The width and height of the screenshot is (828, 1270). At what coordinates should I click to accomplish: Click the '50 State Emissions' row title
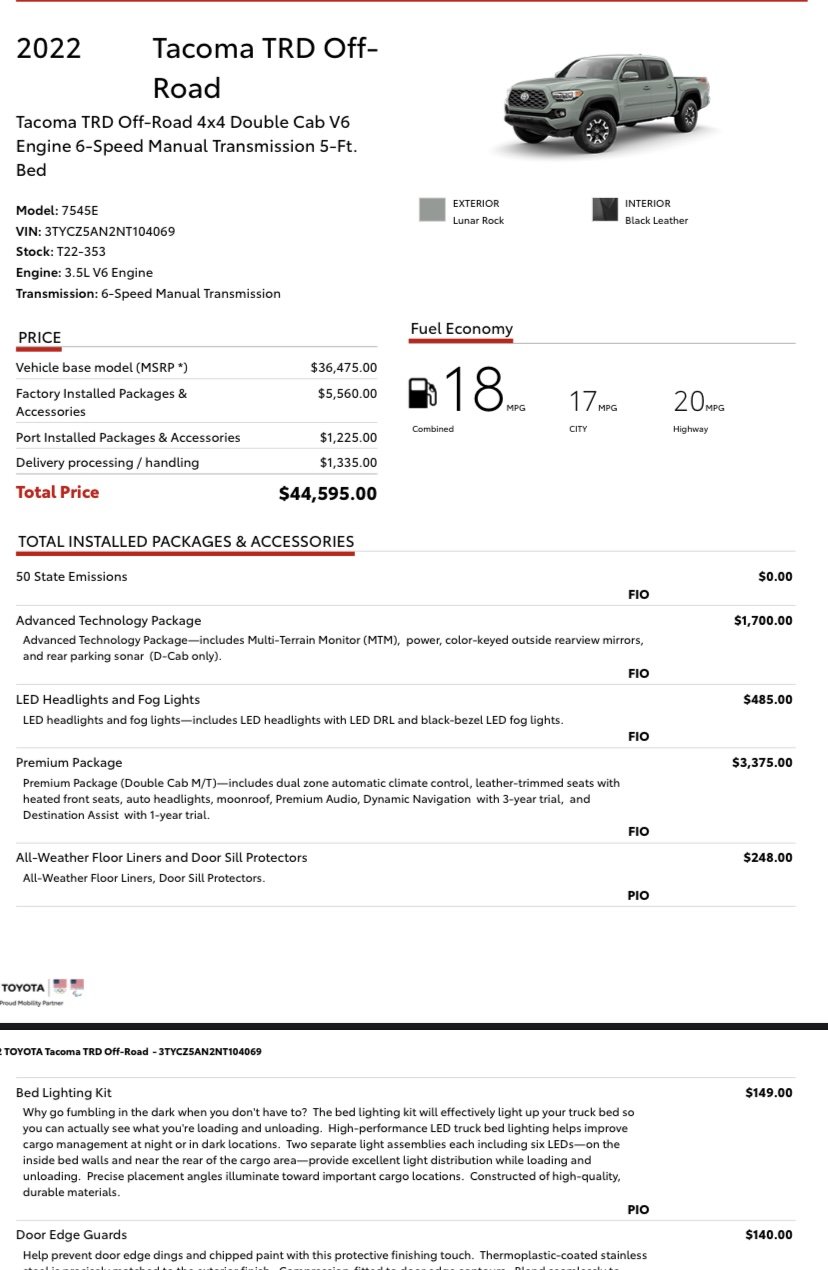(72, 577)
